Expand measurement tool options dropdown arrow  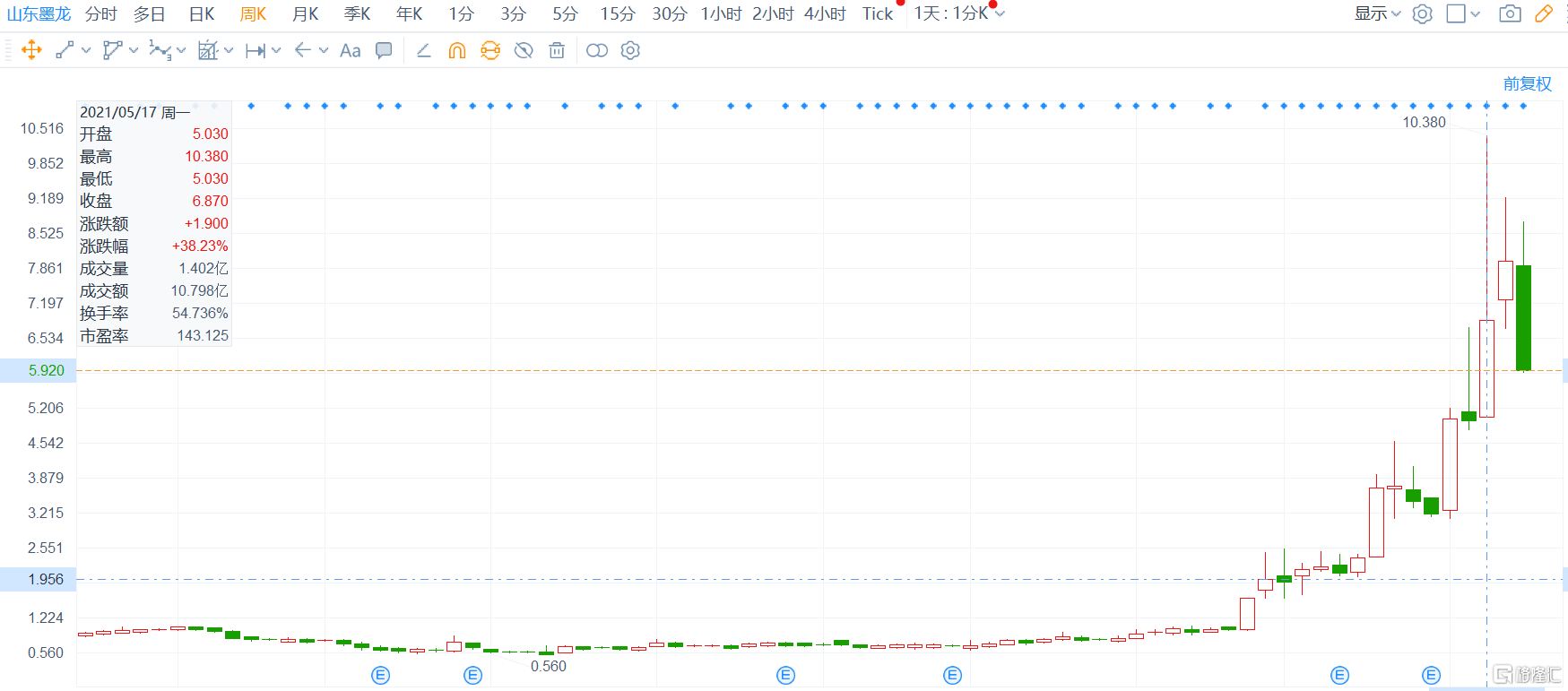[x=229, y=50]
